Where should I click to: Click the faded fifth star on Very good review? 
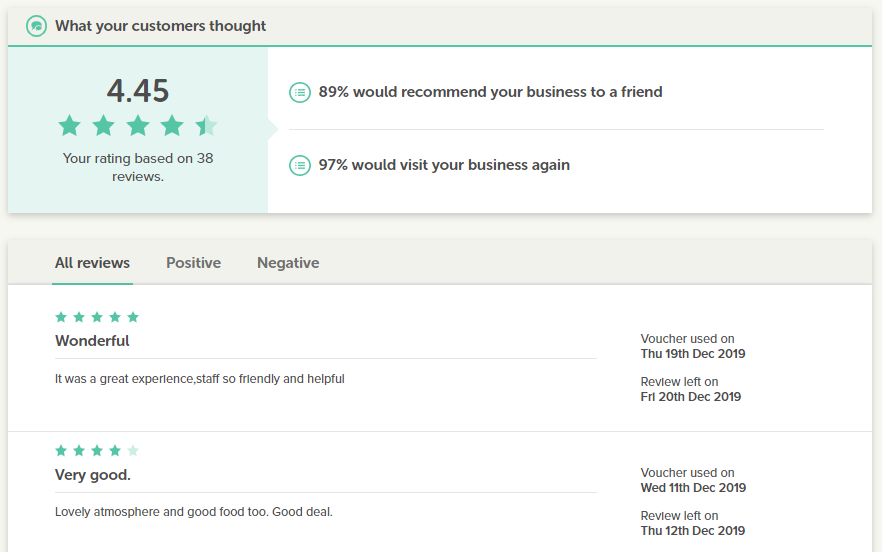(x=133, y=450)
